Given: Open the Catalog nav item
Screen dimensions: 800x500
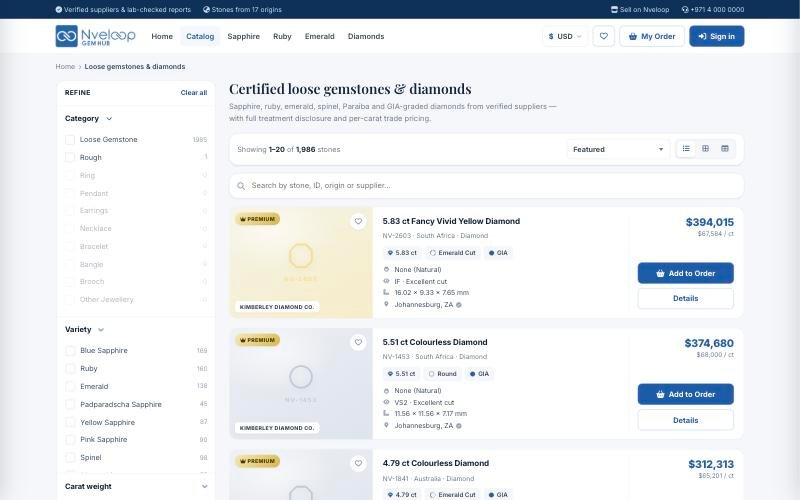Looking at the screenshot, I should (200, 36).
